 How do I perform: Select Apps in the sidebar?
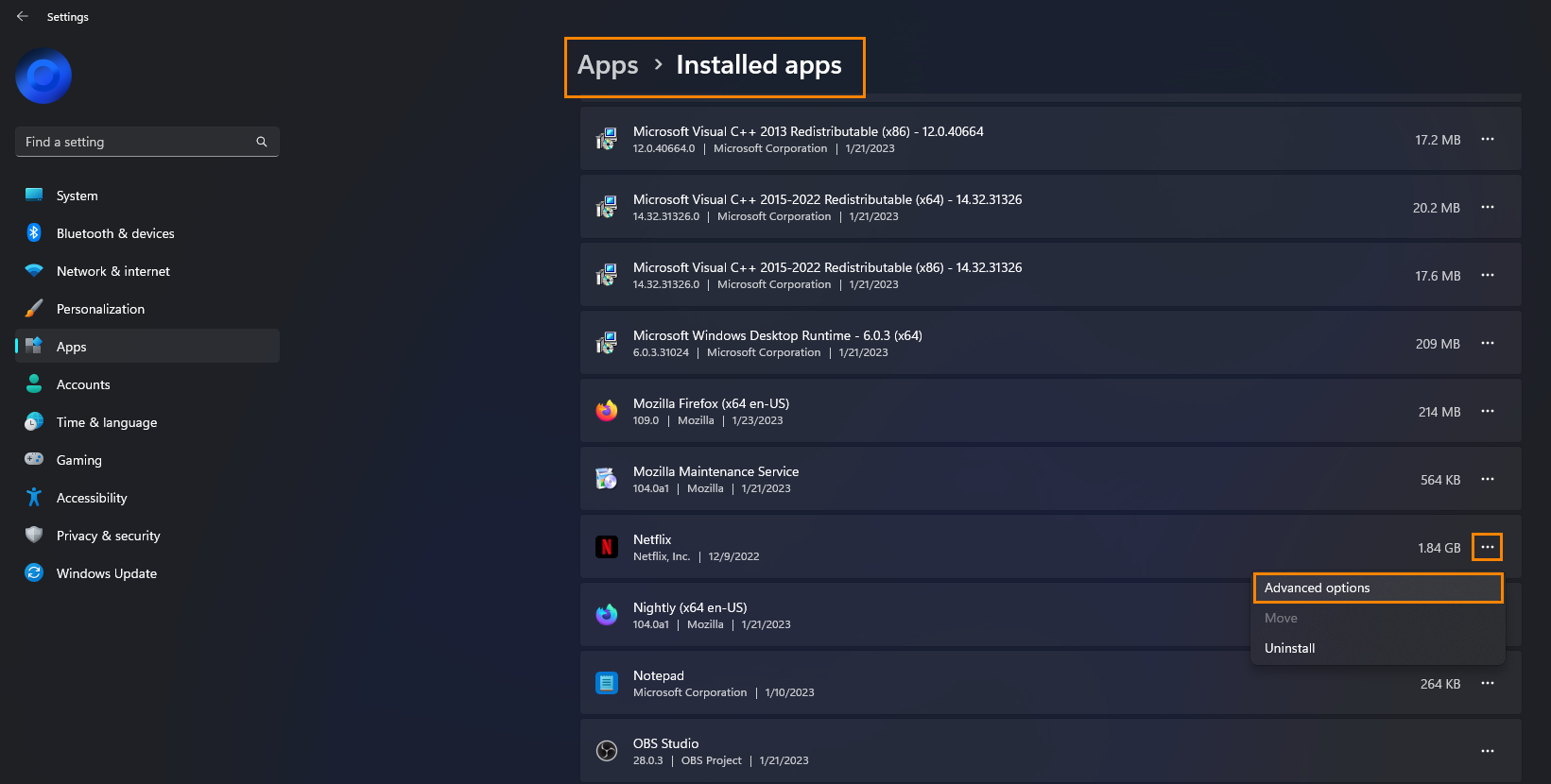[147, 347]
